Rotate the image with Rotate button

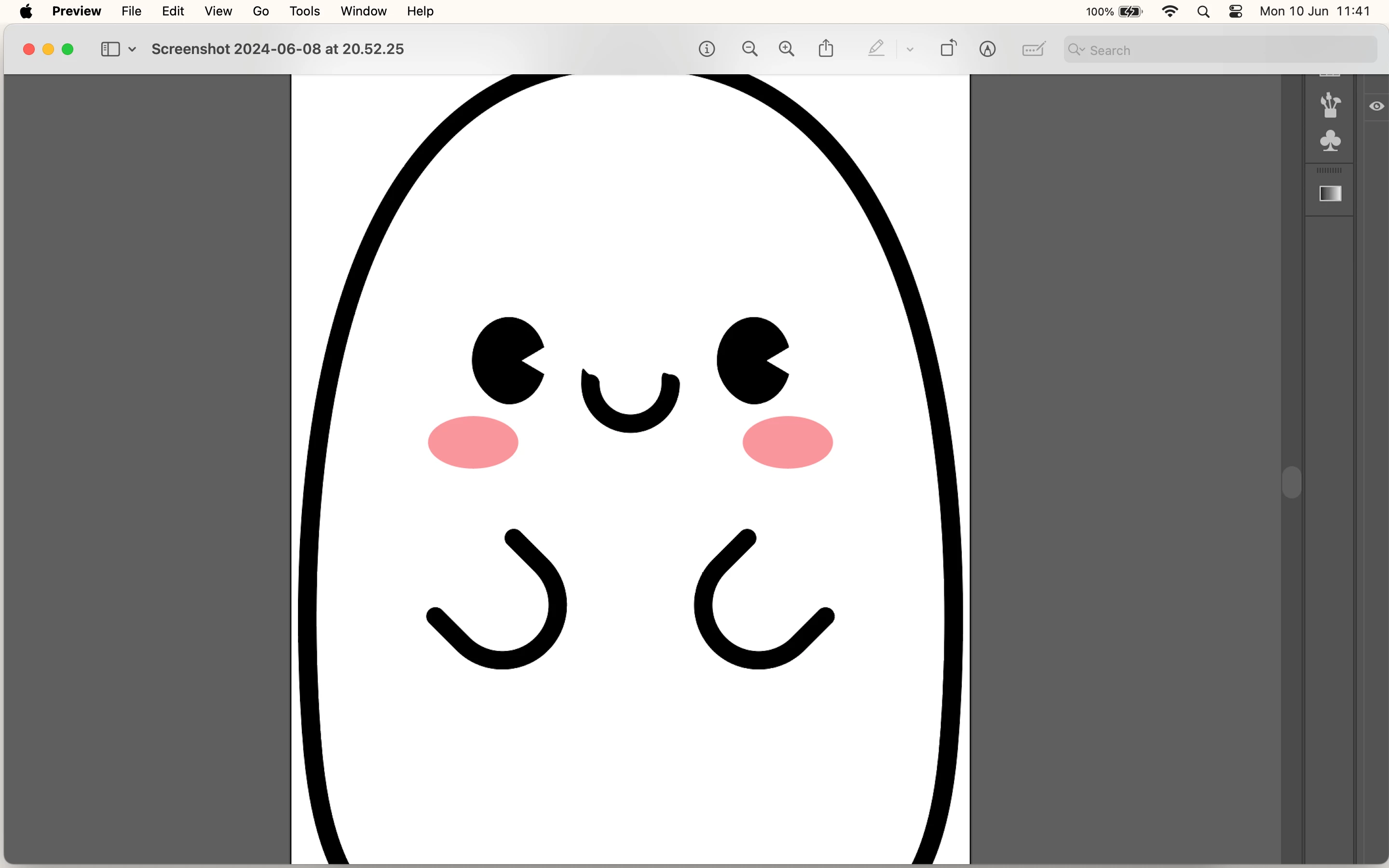pyautogui.click(x=948, y=49)
